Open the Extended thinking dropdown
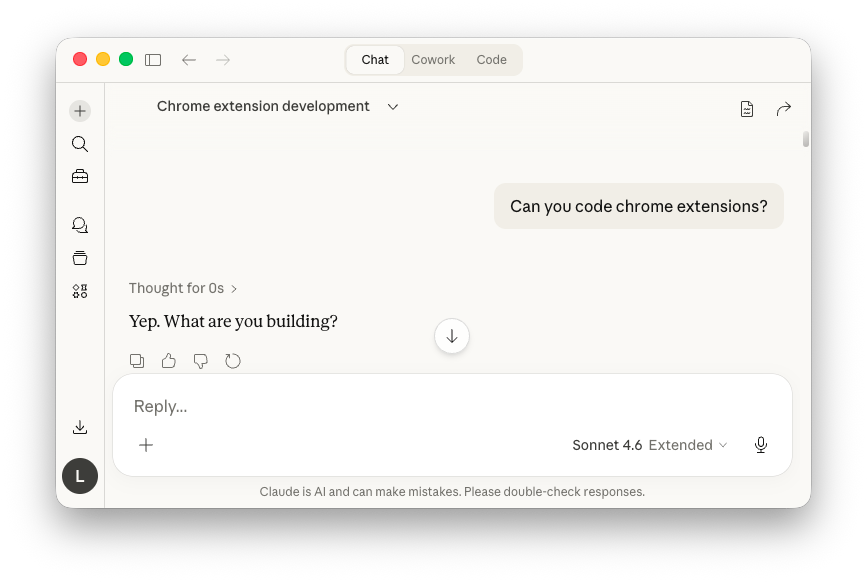 click(x=688, y=445)
